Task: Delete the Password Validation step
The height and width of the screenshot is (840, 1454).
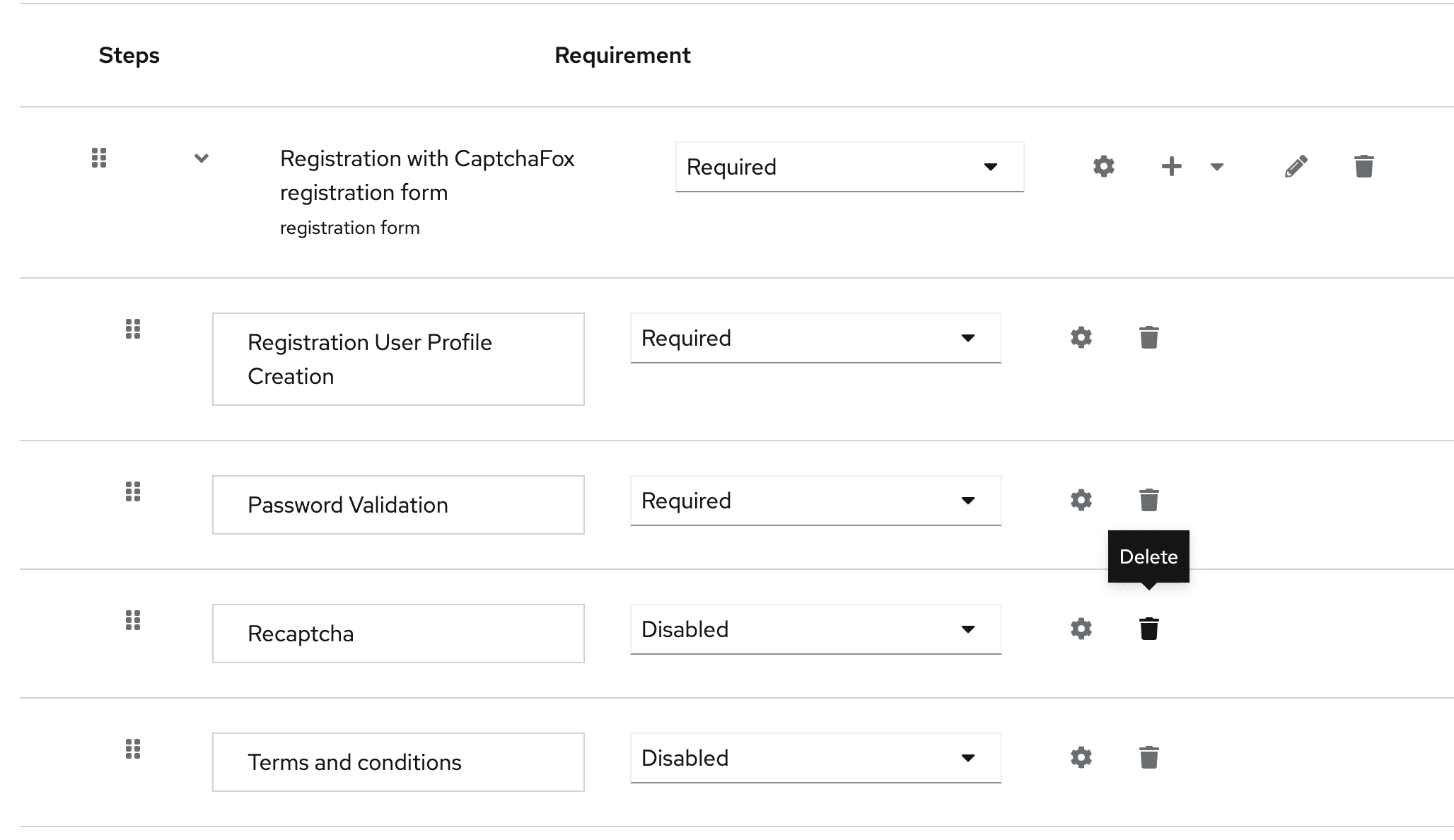Action: [x=1148, y=500]
